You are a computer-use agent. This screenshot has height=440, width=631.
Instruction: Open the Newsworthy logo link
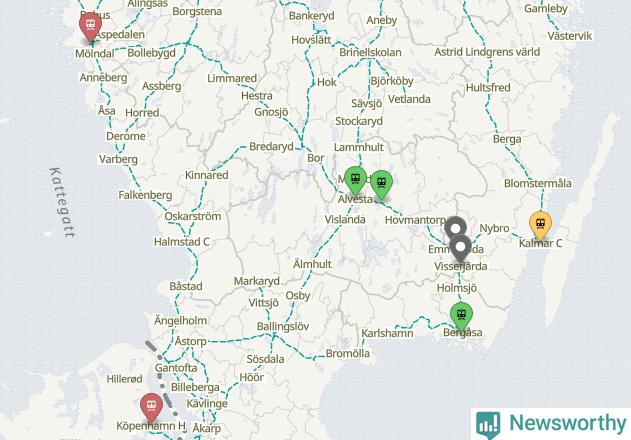[x=551, y=424]
